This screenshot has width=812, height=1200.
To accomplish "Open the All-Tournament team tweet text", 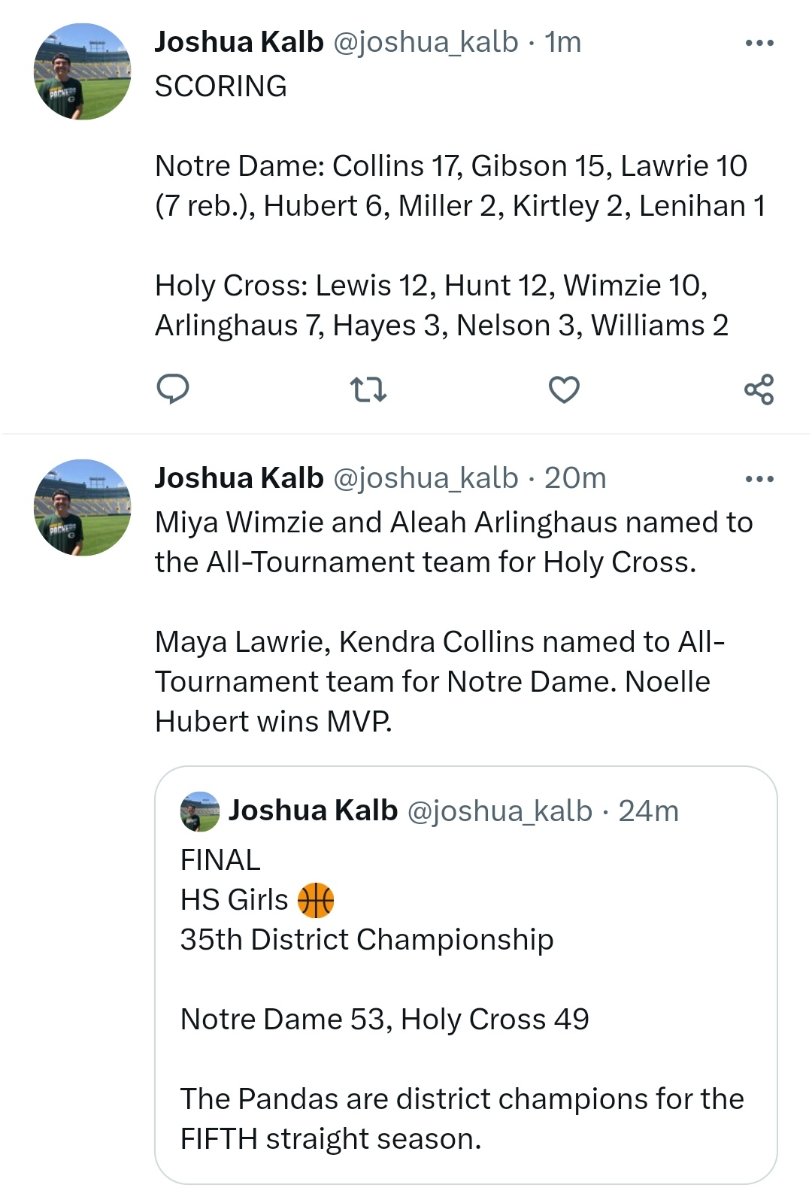I will (x=455, y=621).
